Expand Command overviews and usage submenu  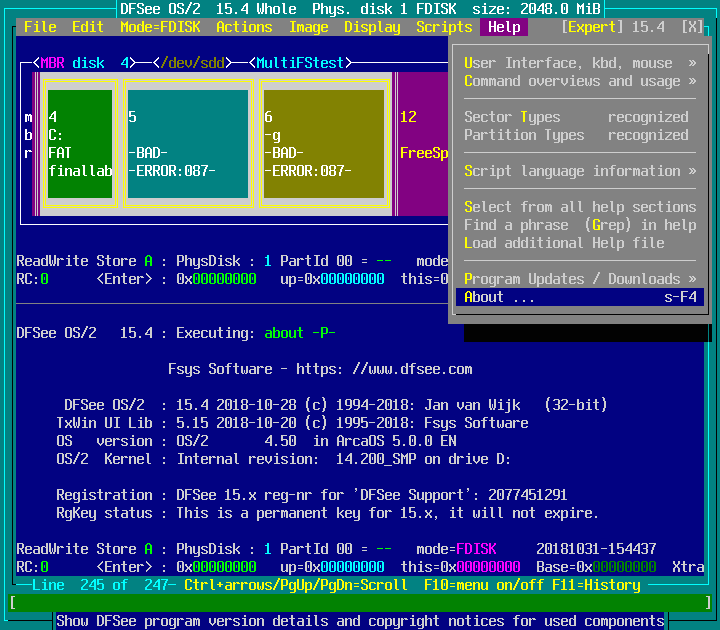580,81
